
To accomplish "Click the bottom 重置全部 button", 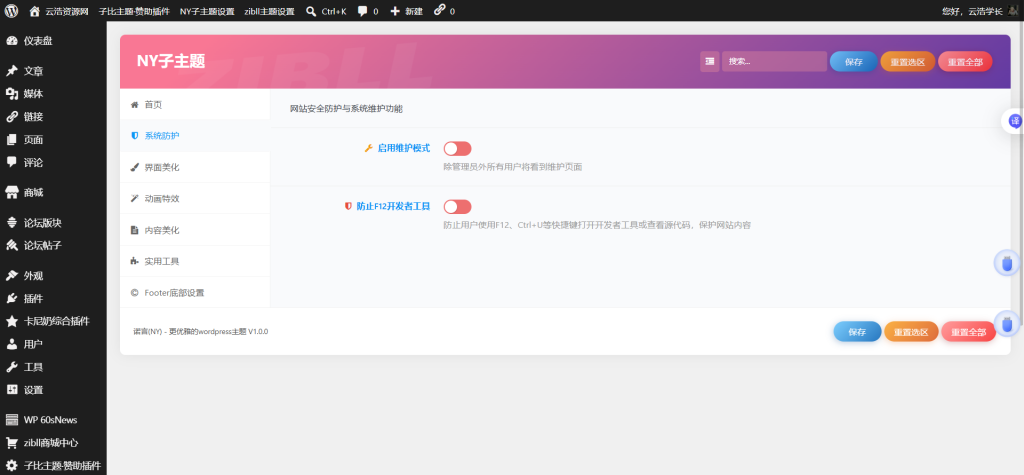I will pyautogui.click(x=968, y=332).
